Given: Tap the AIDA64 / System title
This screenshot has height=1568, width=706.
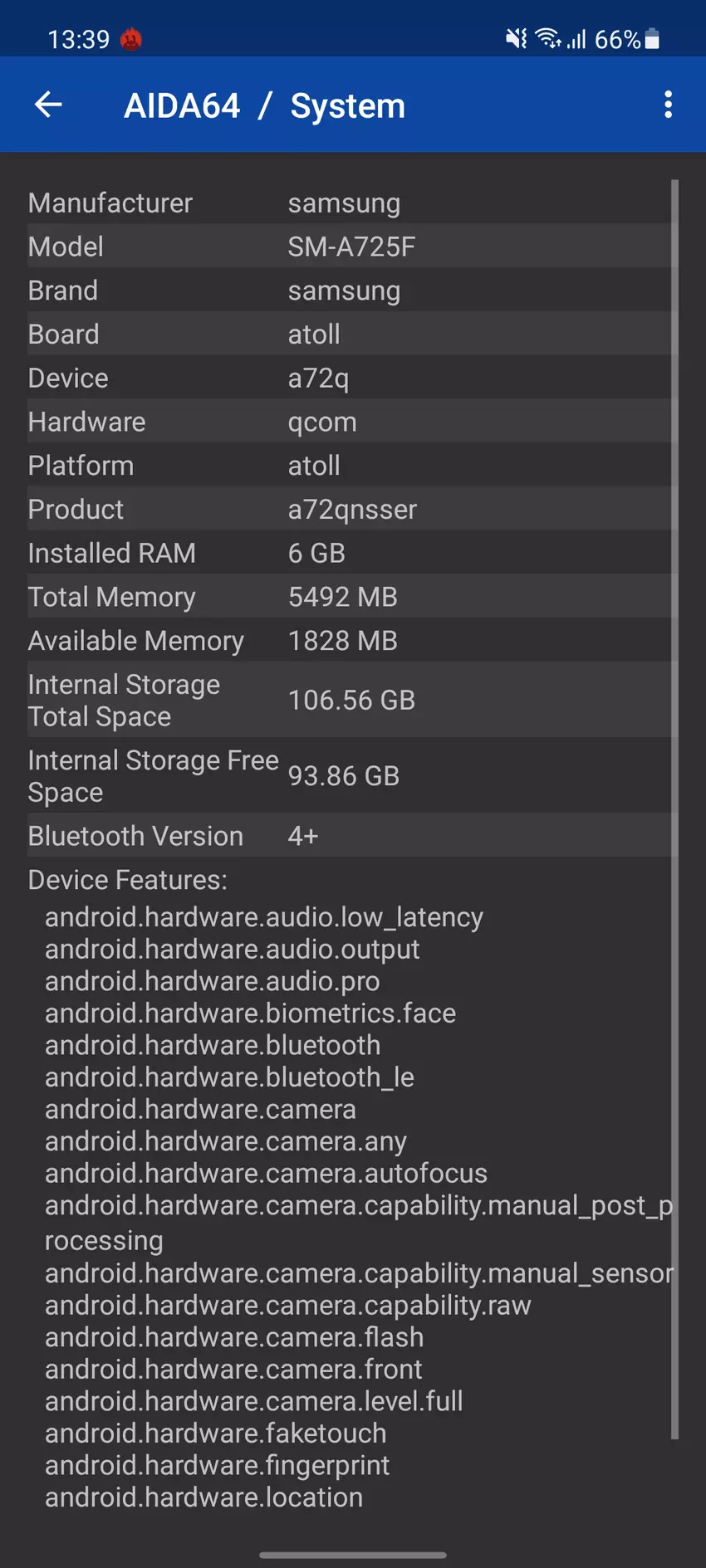Looking at the screenshot, I should (264, 105).
